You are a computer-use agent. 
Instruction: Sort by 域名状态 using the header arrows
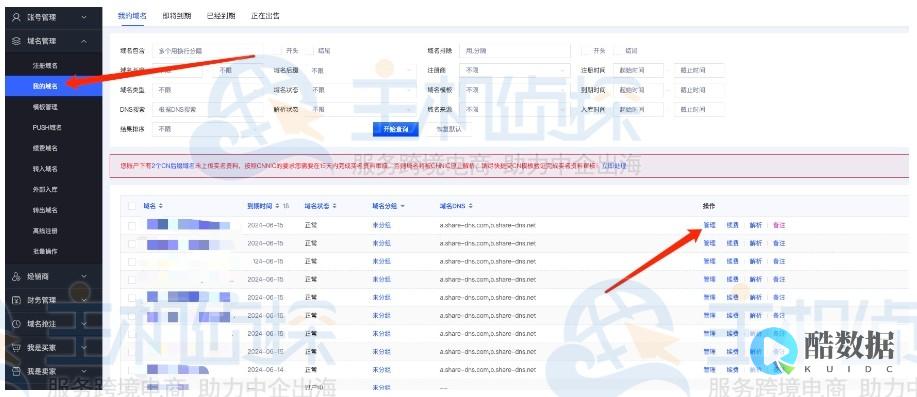point(334,206)
